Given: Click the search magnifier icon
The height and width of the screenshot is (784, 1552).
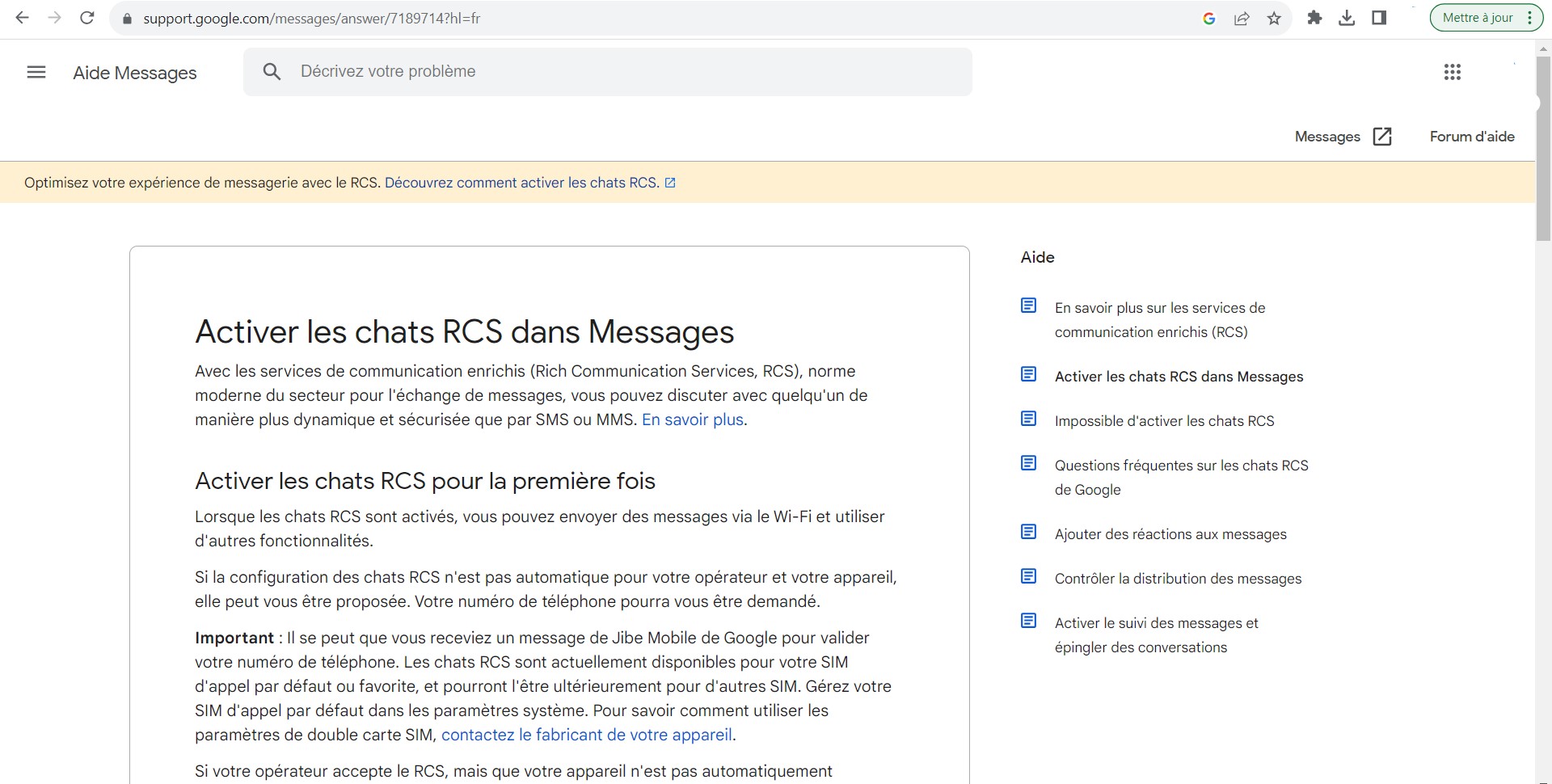Looking at the screenshot, I should pos(272,72).
